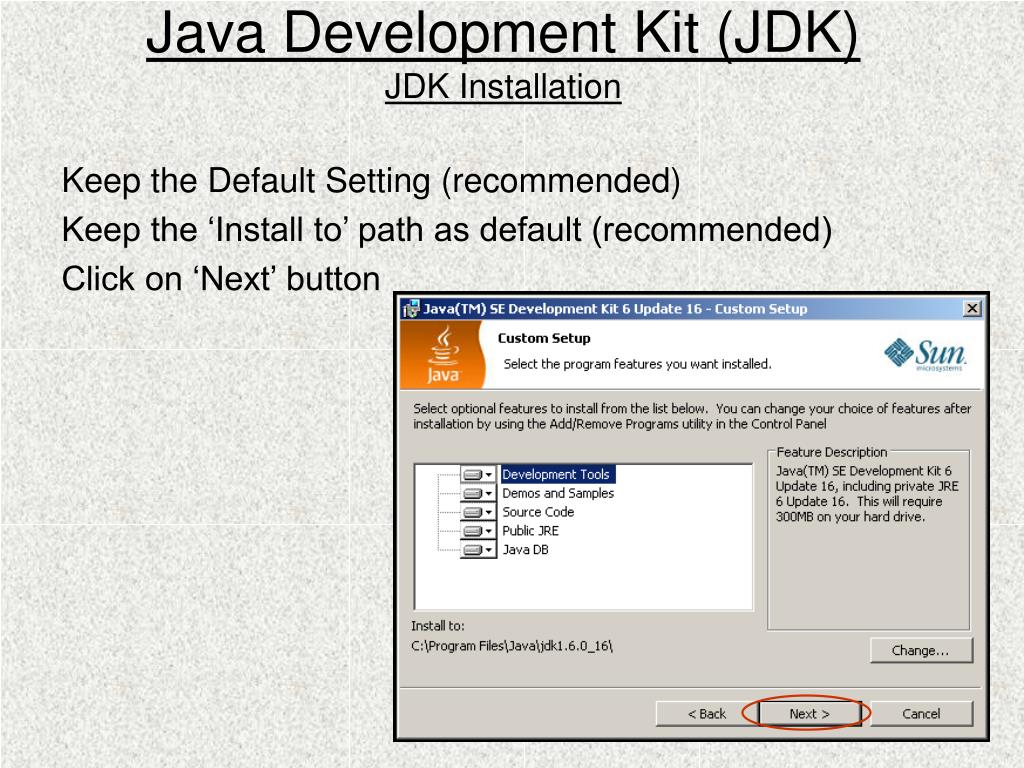Select Demos and Samples in feature list
Image resolution: width=1024 pixels, height=768 pixels.
[x=558, y=493]
